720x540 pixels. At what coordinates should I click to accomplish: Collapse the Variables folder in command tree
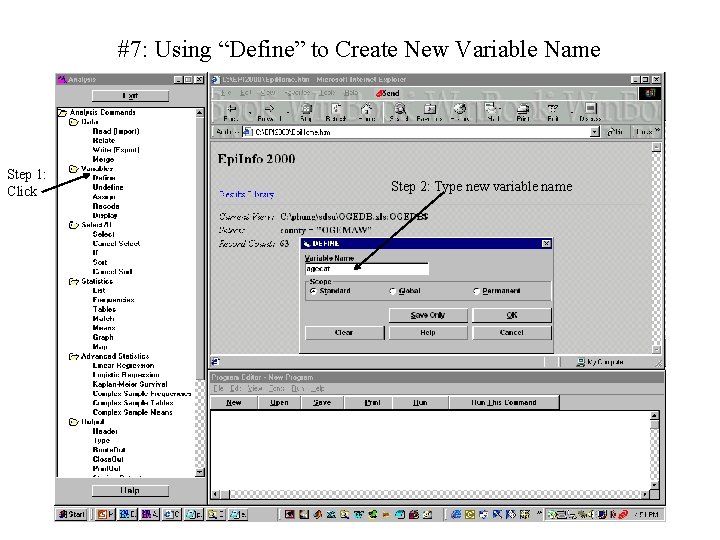click(73, 169)
